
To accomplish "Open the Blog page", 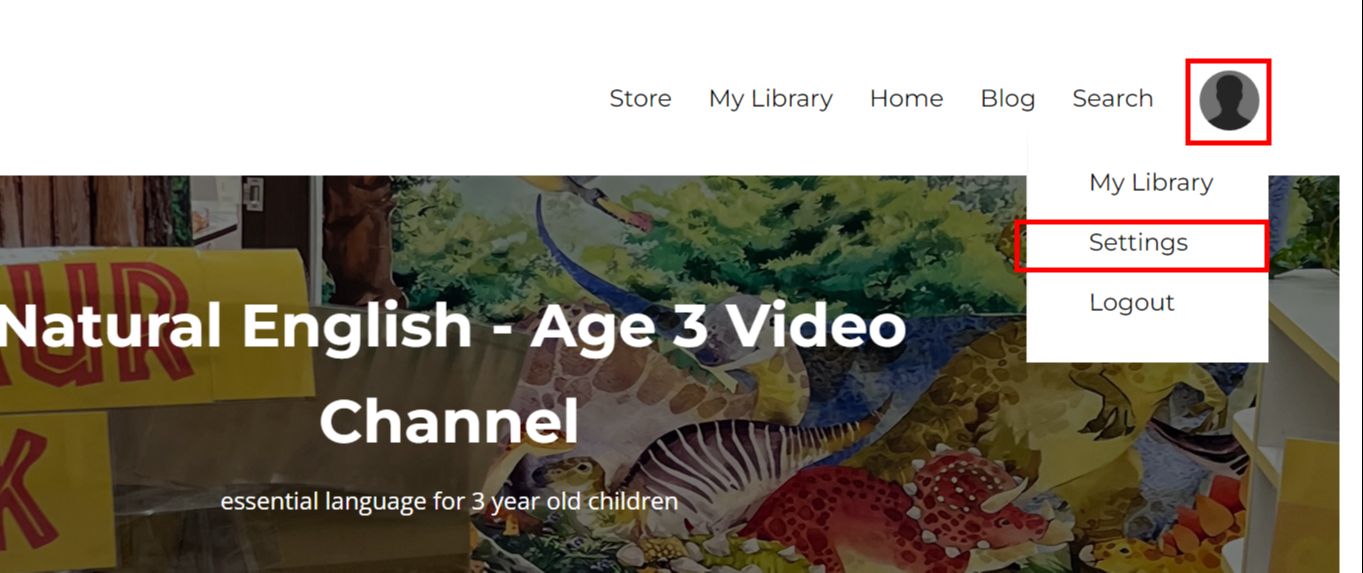I will tap(1007, 99).
